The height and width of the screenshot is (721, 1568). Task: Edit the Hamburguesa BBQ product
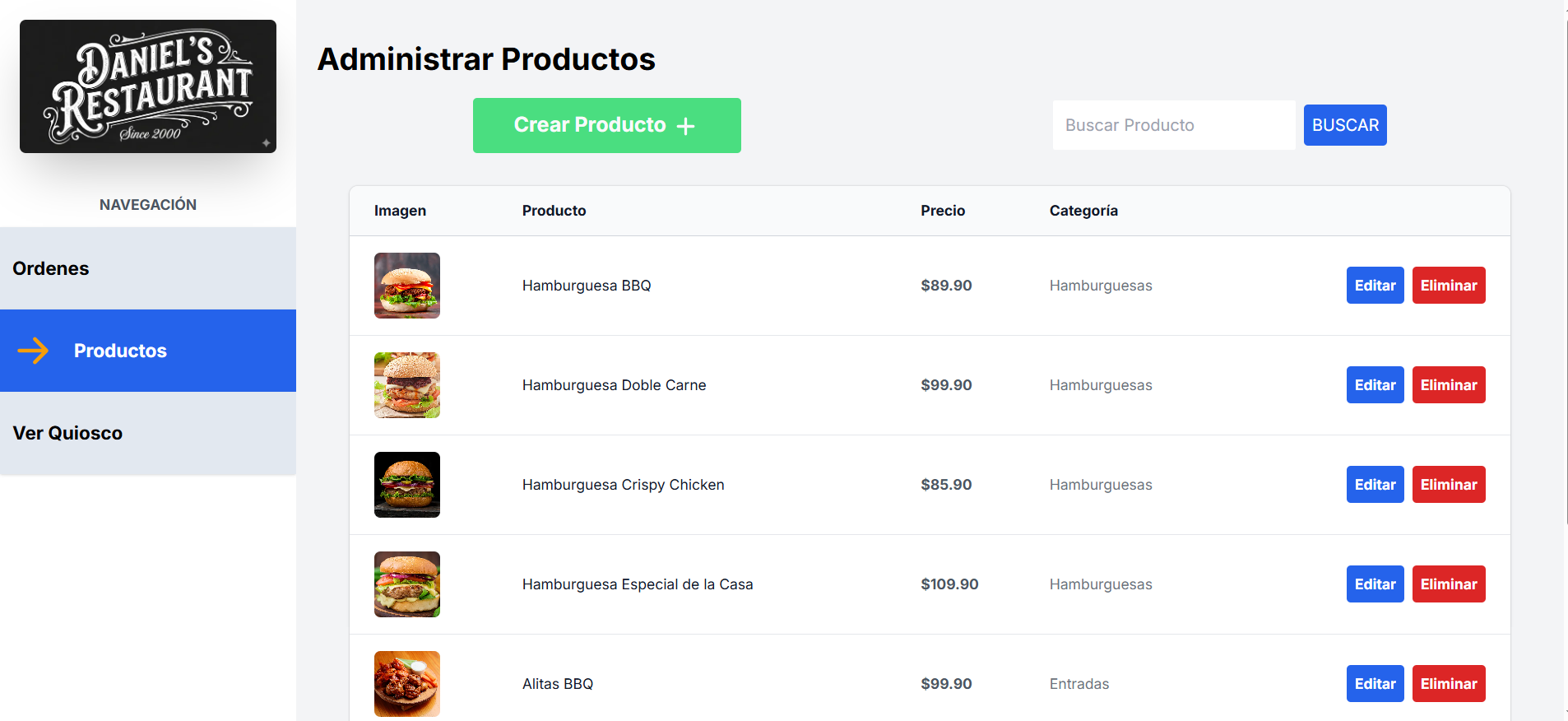[1375, 286]
